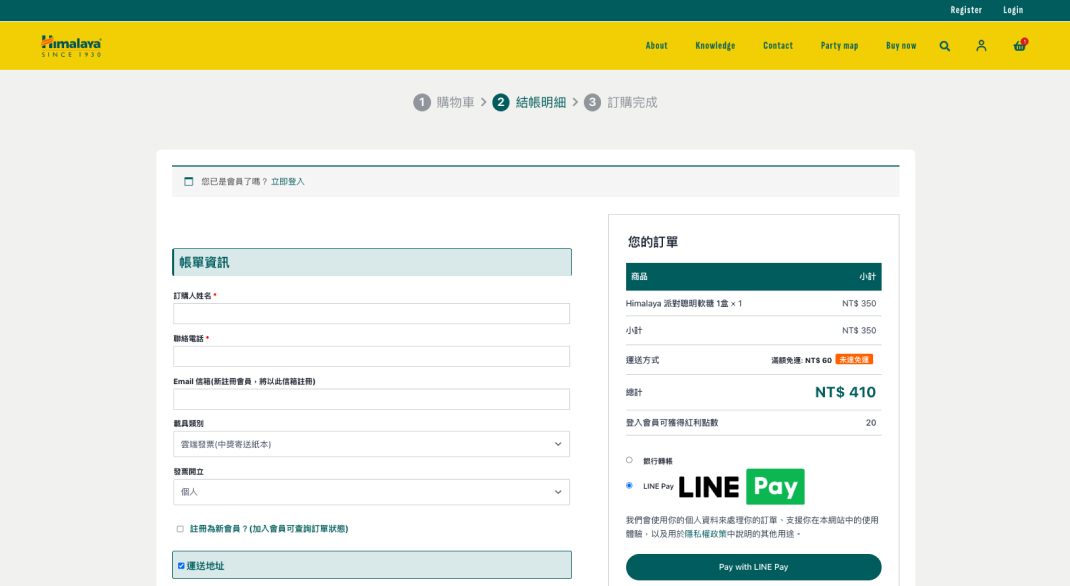Click the 您的訂單 heading
This screenshot has height=586, width=1070.
653,242
